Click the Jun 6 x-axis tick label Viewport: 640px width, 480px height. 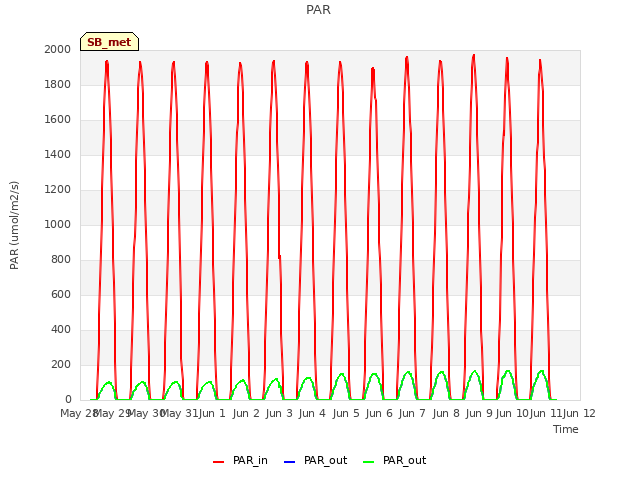(x=379, y=413)
